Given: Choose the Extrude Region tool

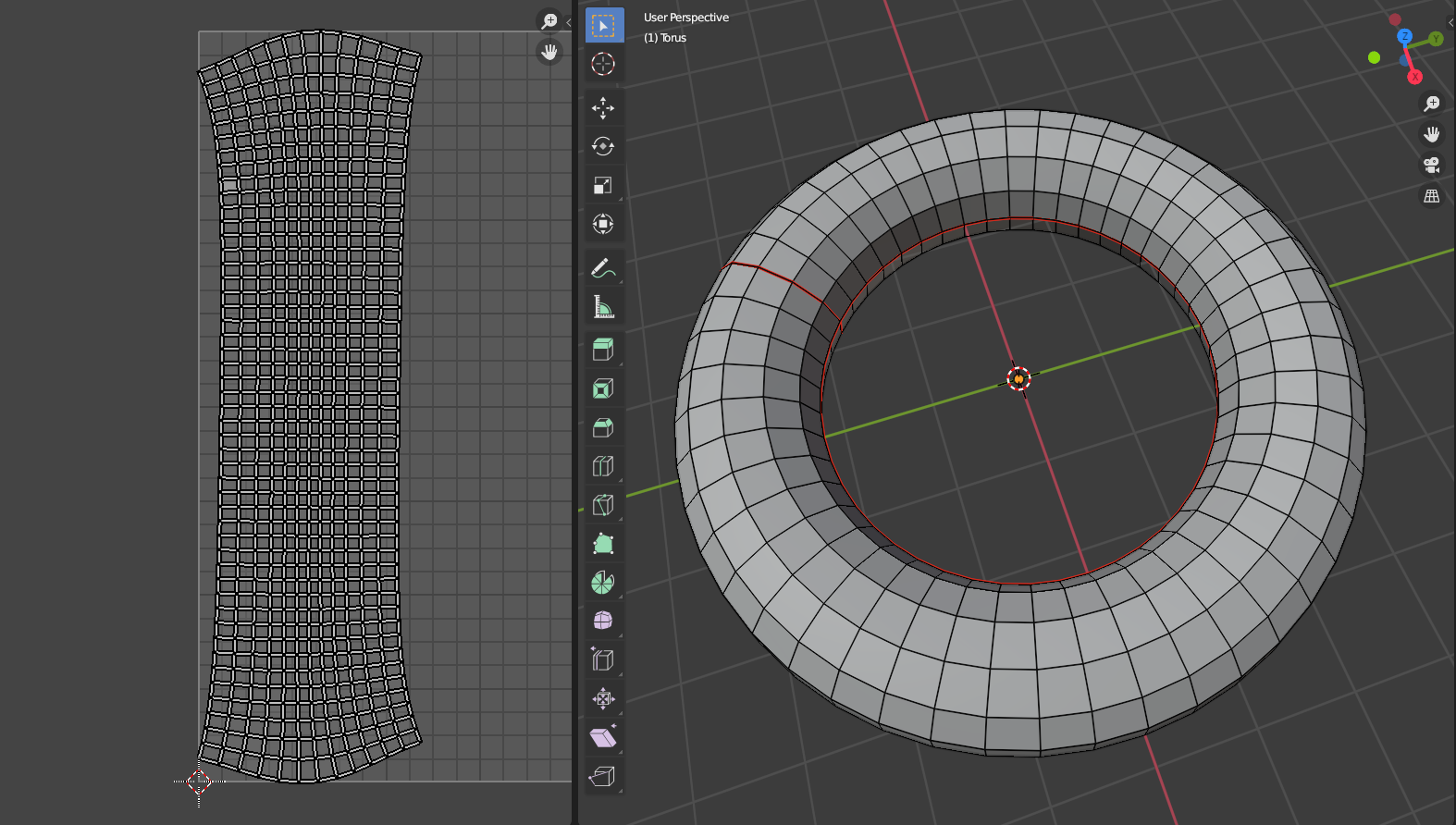Looking at the screenshot, I should [604, 350].
